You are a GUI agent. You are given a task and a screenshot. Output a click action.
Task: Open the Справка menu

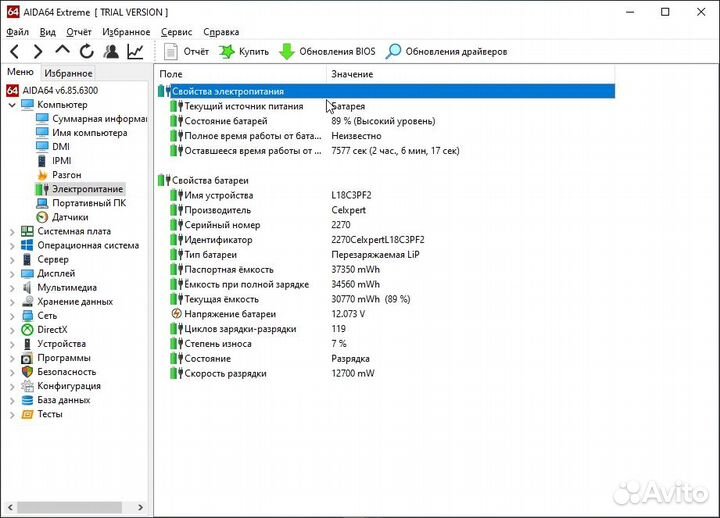coord(221,32)
